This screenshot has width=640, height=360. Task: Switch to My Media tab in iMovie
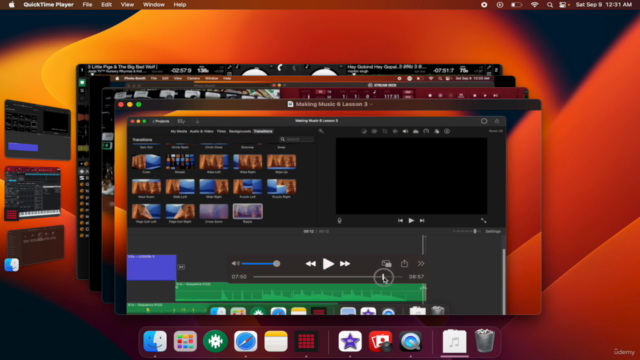coord(179,131)
